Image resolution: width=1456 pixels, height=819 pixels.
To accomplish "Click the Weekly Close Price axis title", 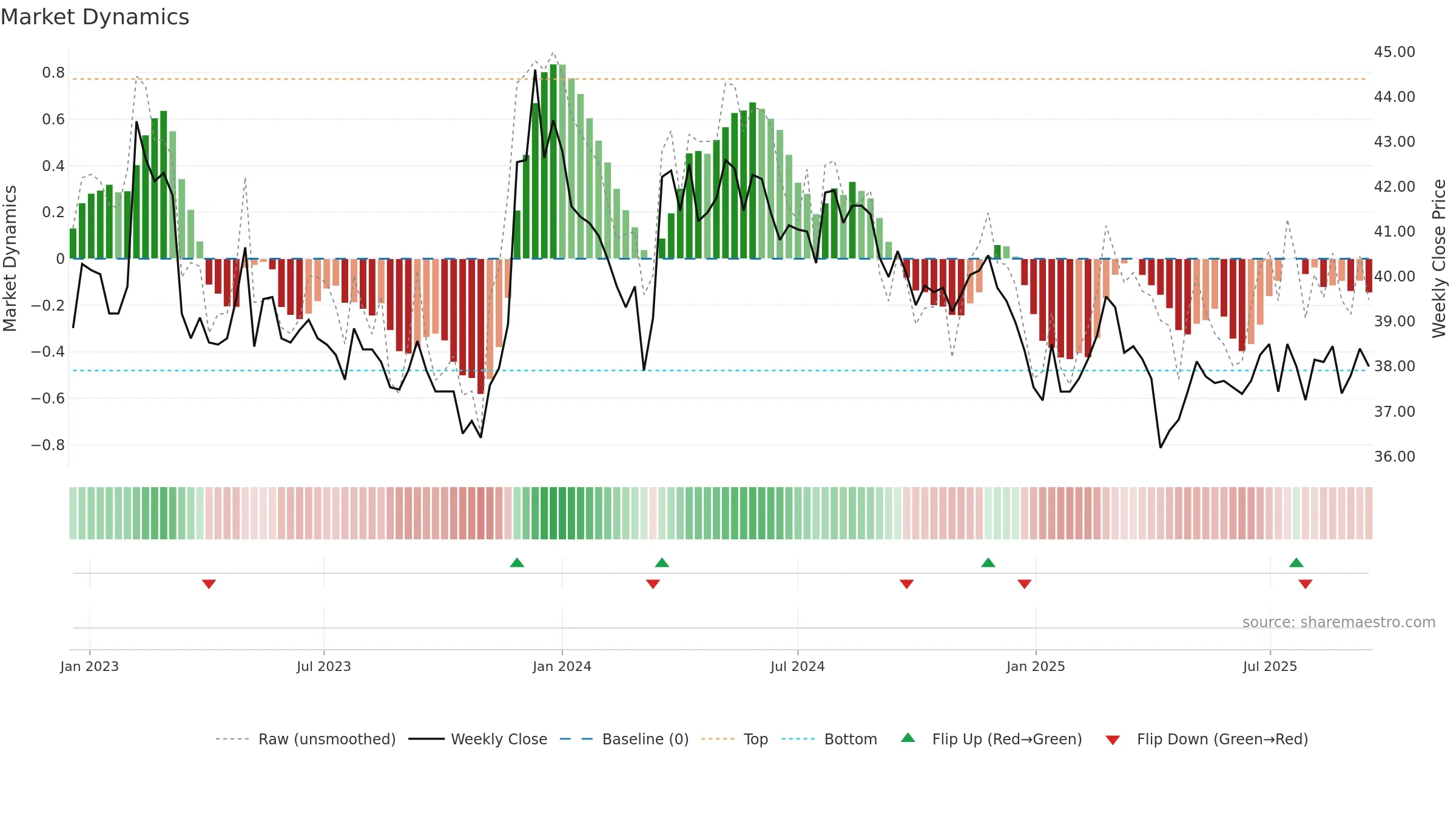I will click(x=1439, y=258).
